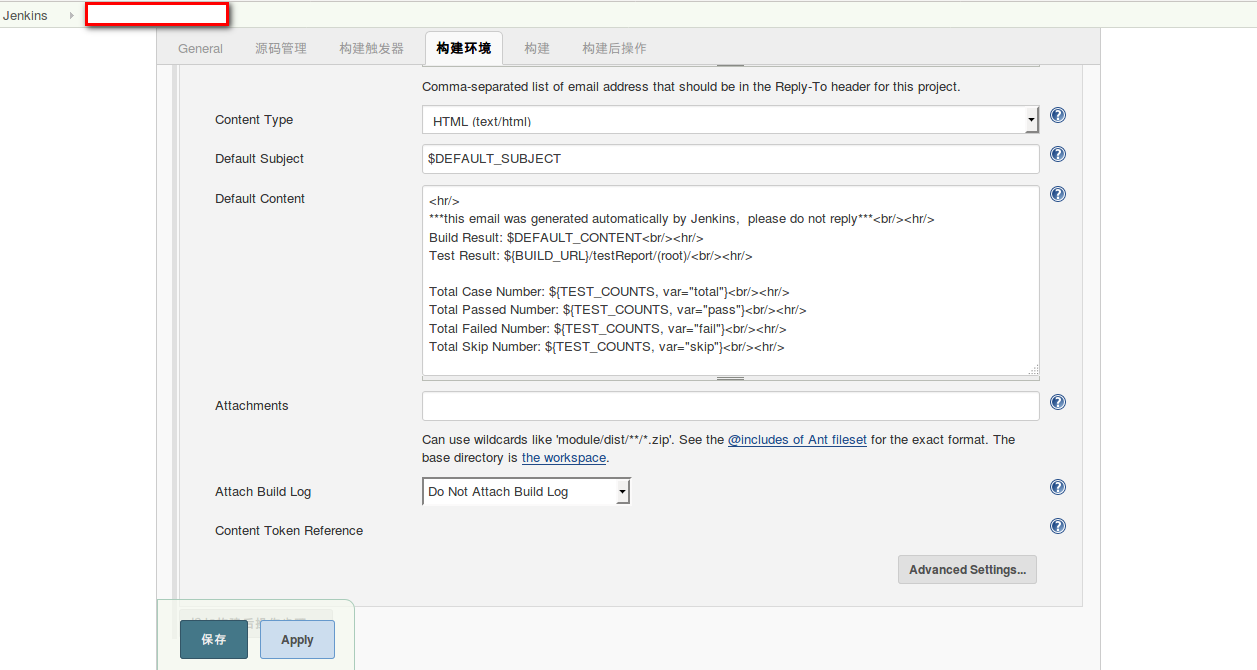Click the 'Default Content' label
Screen dimensions: 1257x670
(260, 199)
